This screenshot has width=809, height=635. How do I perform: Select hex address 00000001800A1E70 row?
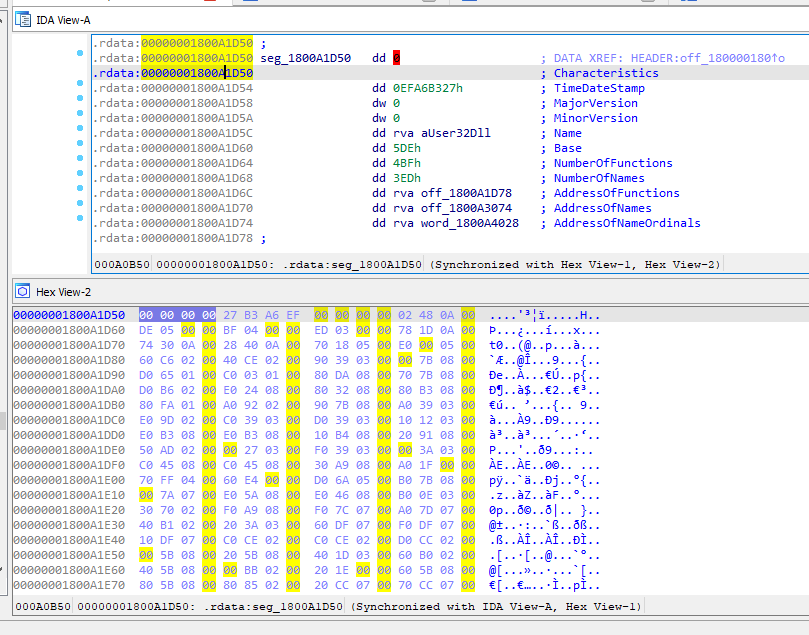(69, 585)
